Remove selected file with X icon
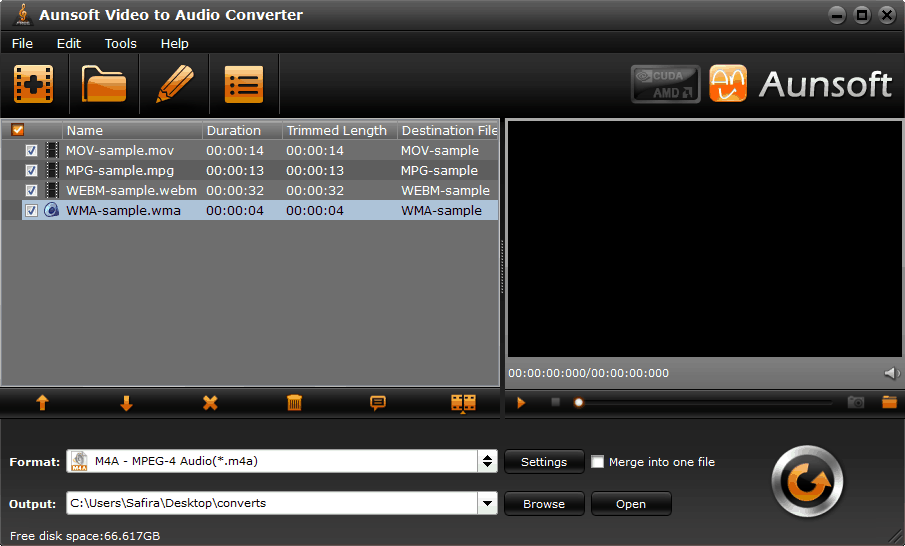 point(210,403)
